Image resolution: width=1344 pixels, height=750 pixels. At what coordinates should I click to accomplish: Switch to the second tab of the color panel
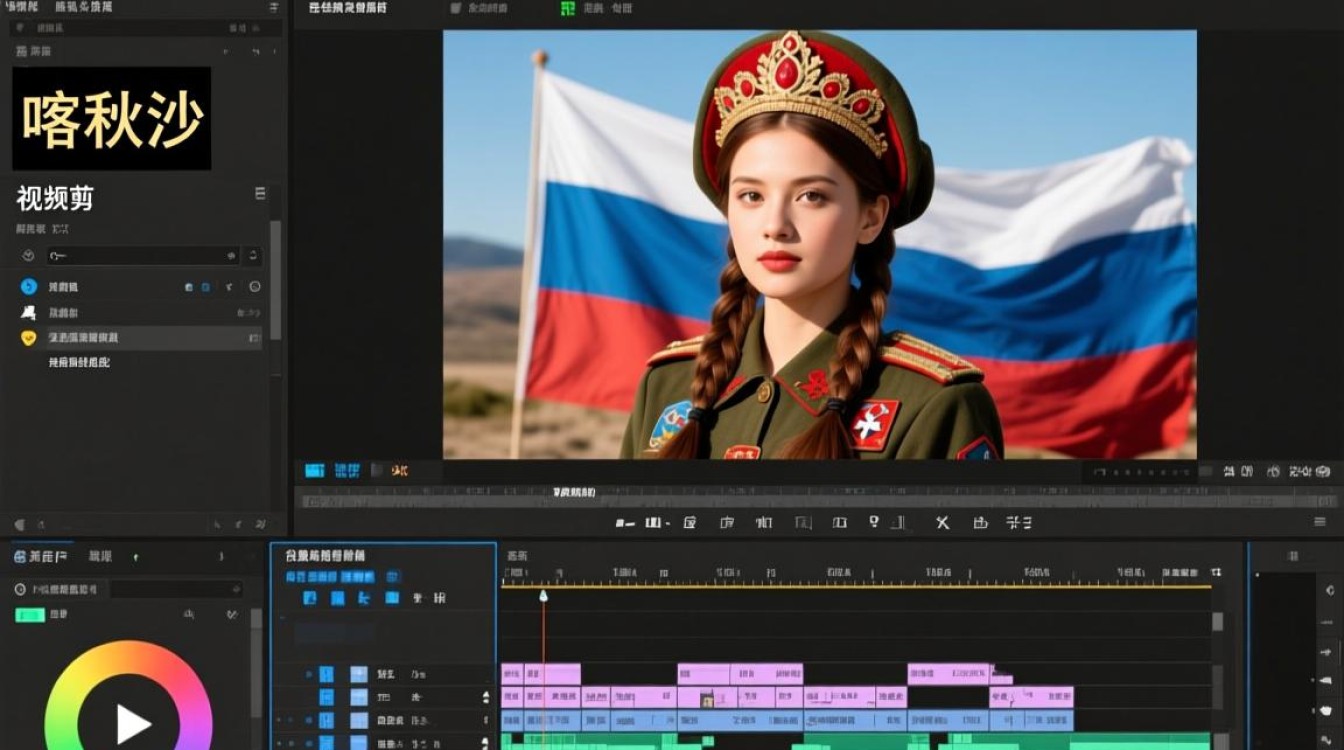click(100, 556)
